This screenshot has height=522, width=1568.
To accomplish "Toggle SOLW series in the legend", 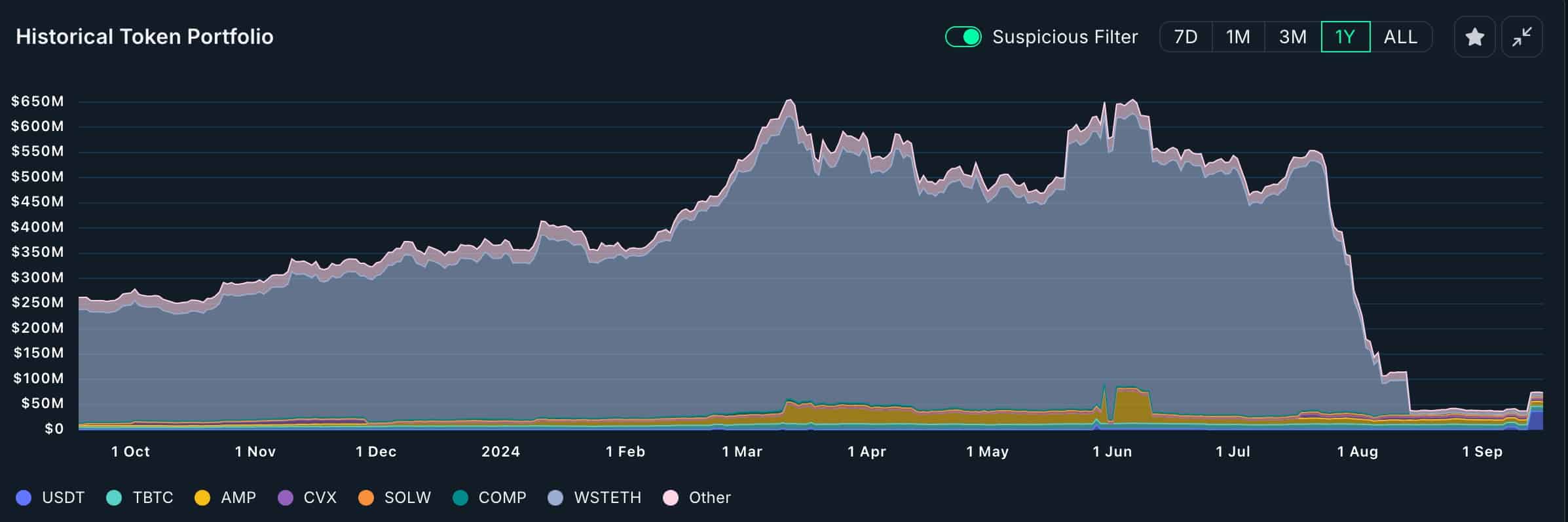I will pos(395,498).
